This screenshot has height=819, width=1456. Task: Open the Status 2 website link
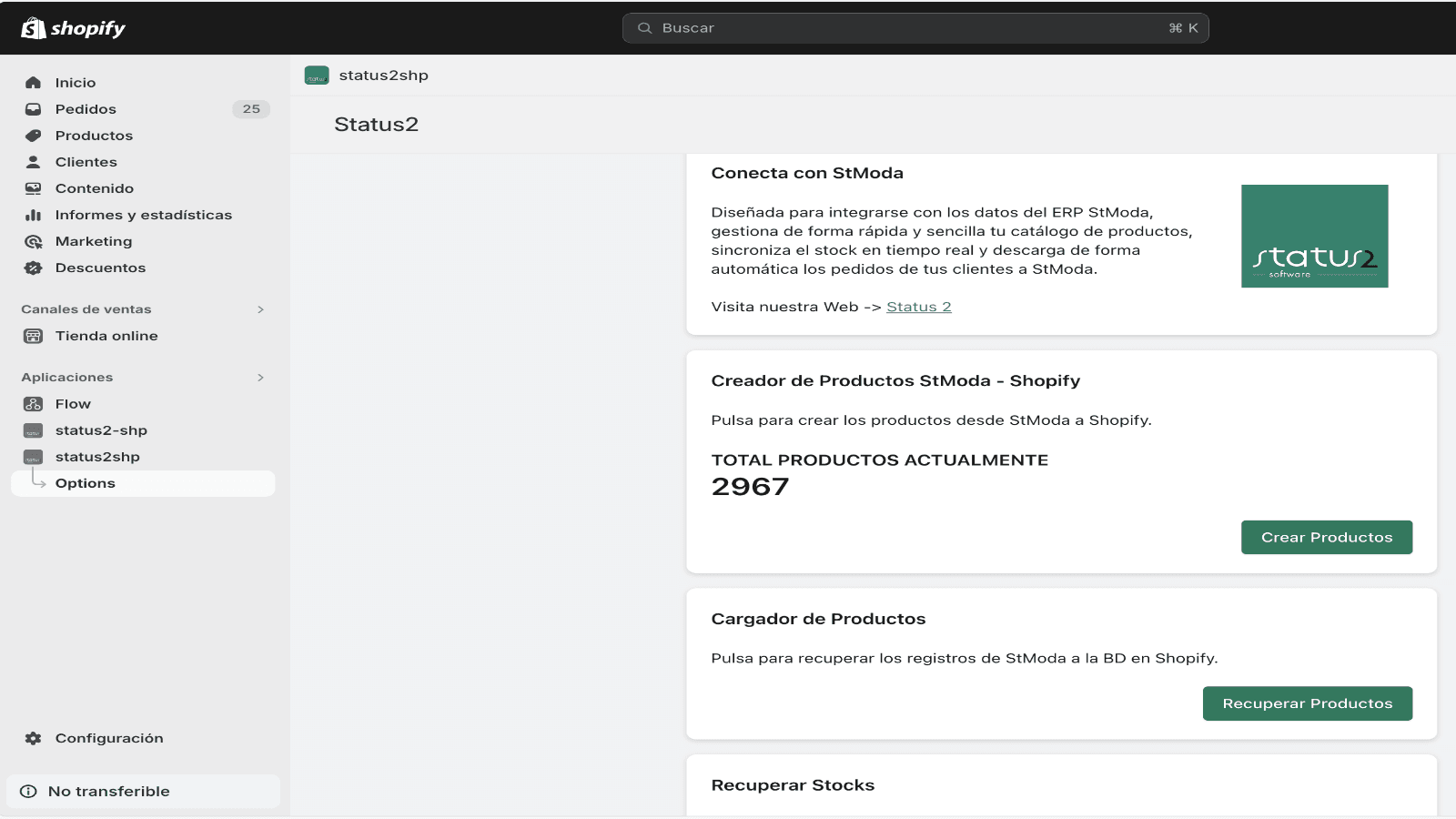pyautogui.click(x=918, y=307)
